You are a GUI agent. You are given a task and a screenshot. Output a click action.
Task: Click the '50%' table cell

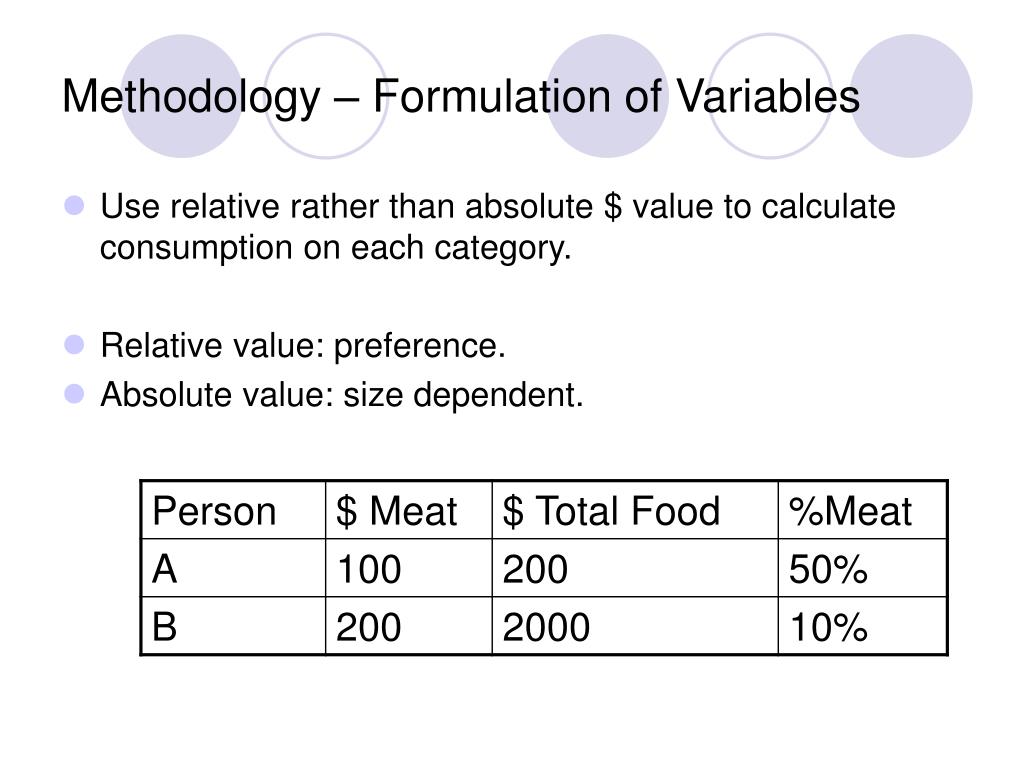pos(862,568)
